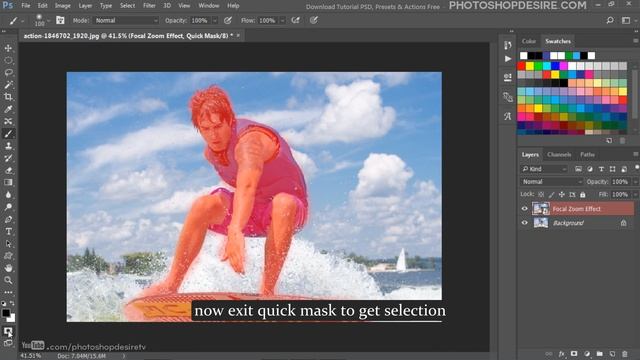Pick the pure red swatch

[x=522, y=66]
